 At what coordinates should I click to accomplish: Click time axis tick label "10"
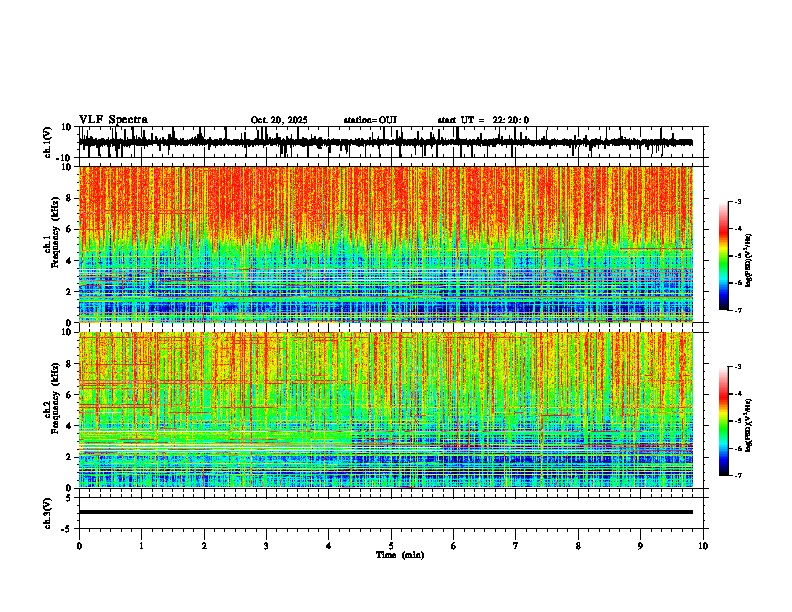(703, 546)
